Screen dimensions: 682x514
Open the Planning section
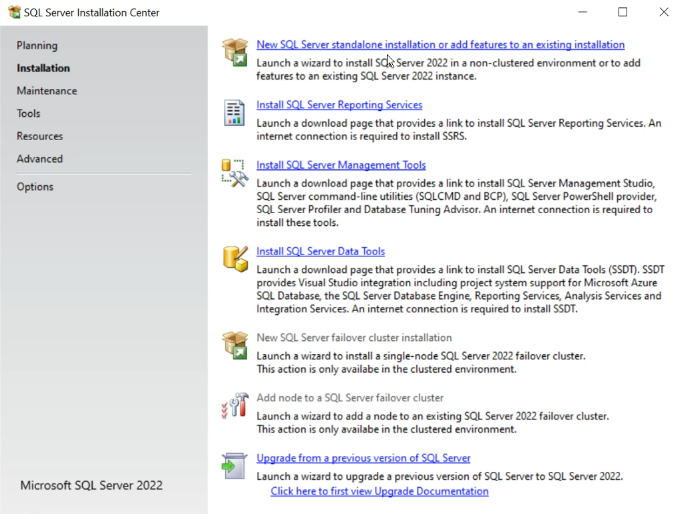pyautogui.click(x=37, y=46)
